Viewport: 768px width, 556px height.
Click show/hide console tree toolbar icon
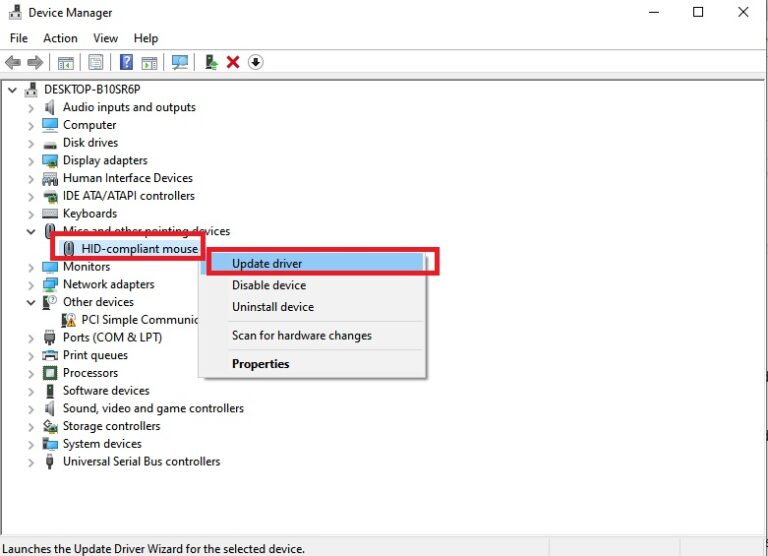(x=66, y=62)
